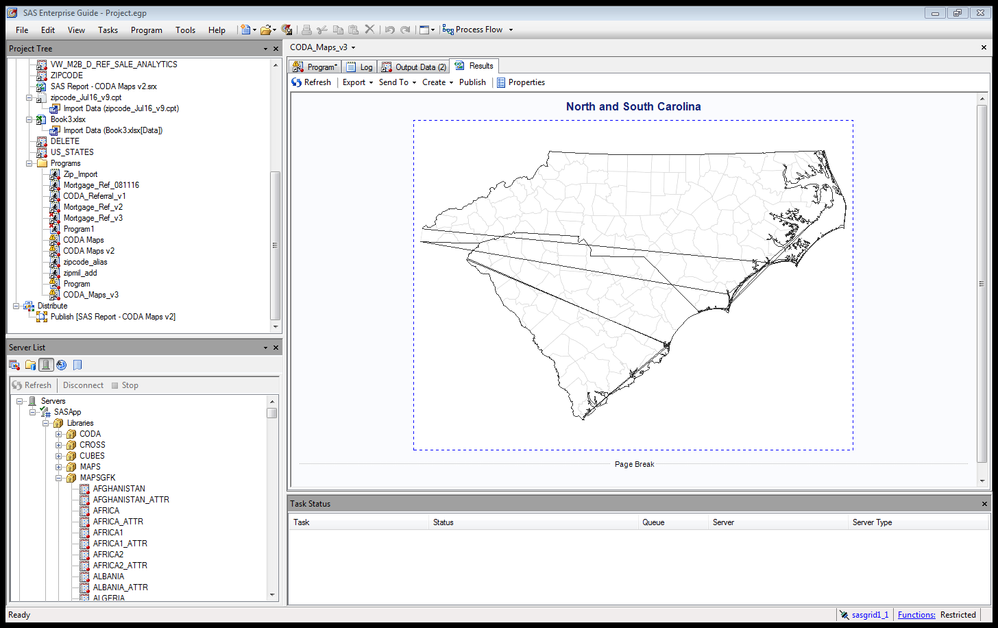
Task: Click the Open folder icon in toolbar
Action: [266, 30]
